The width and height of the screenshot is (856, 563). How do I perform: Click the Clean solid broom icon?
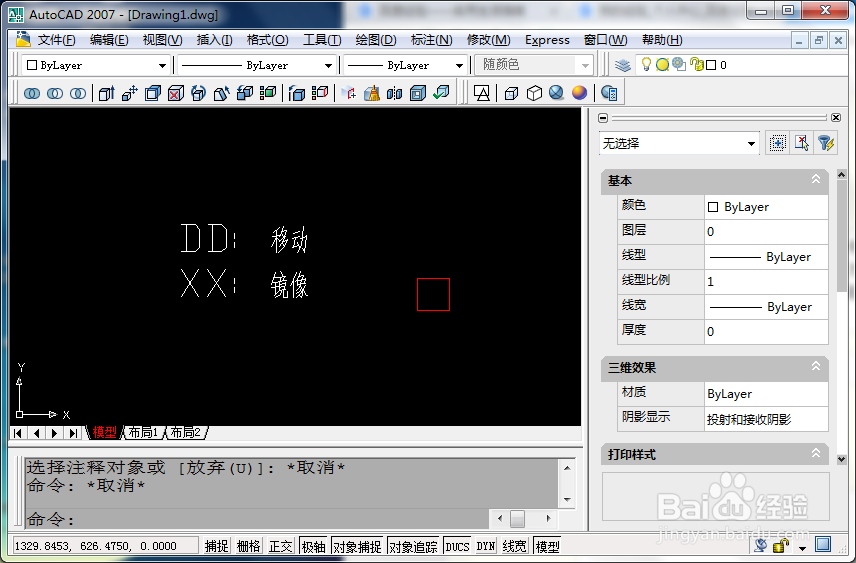pyautogui.click(x=372, y=93)
